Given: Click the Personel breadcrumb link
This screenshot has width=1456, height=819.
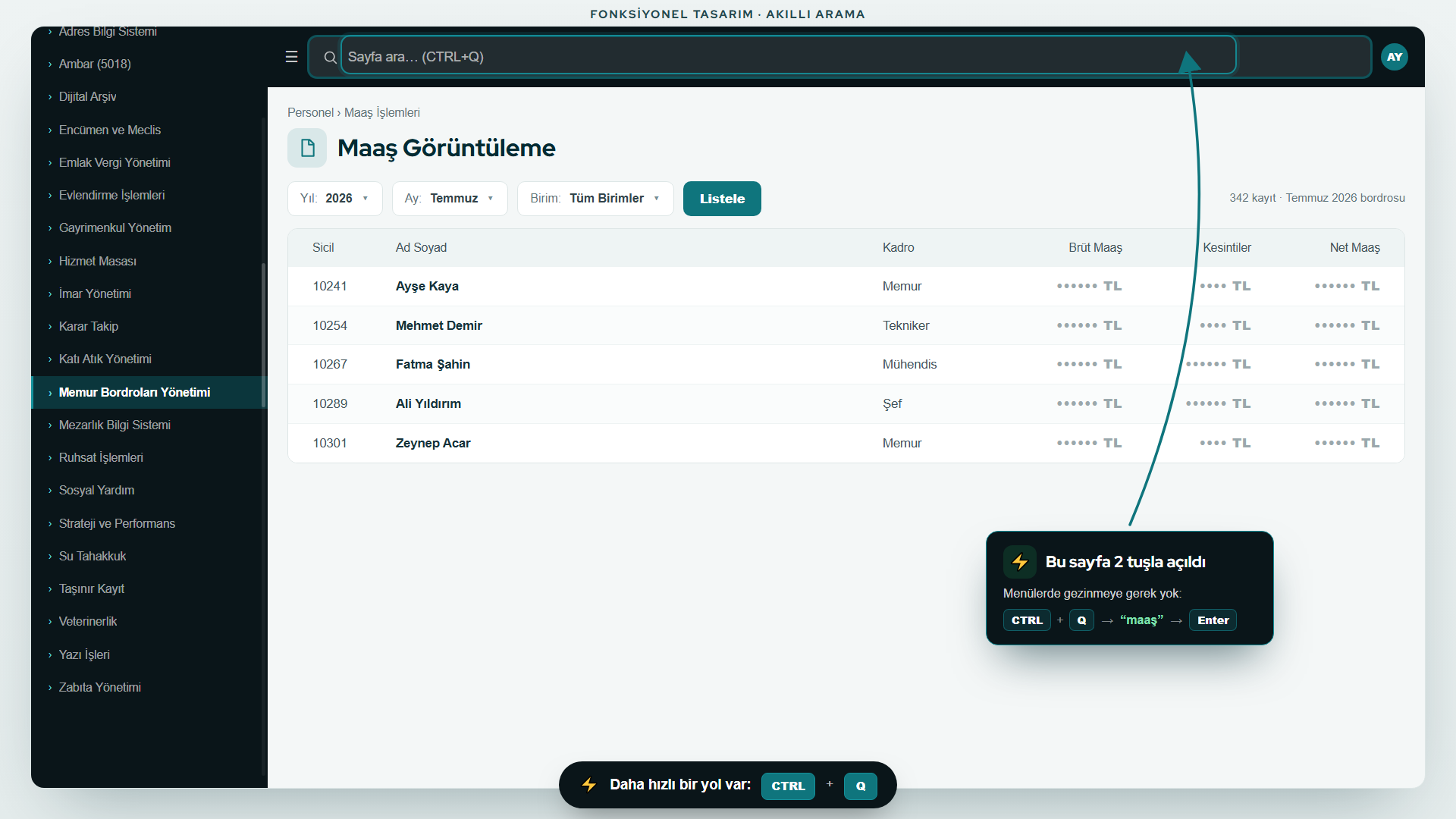Looking at the screenshot, I should [x=310, y=113].
